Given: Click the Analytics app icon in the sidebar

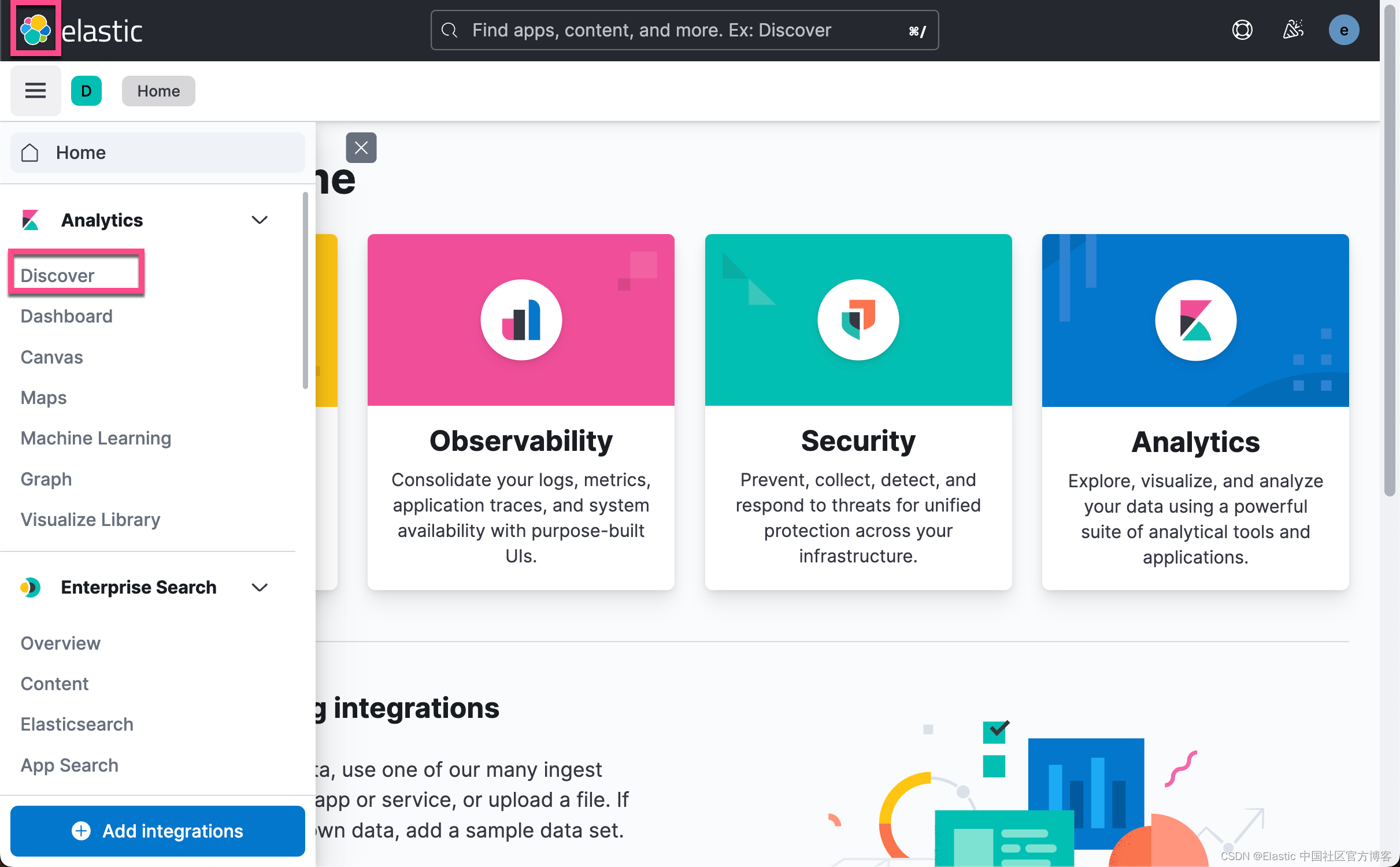Looking at the screenshot, I should (30, 220).
